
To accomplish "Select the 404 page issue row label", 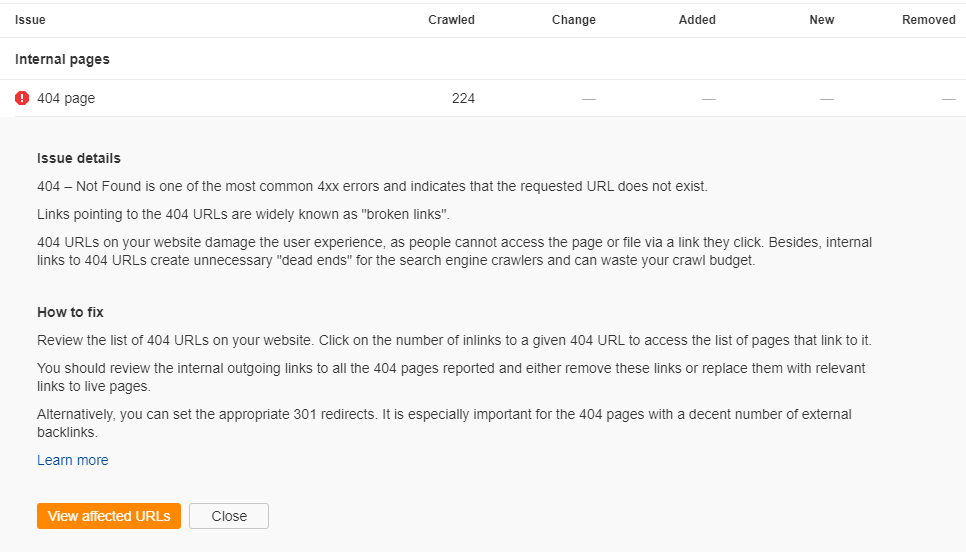I will 66,98.
